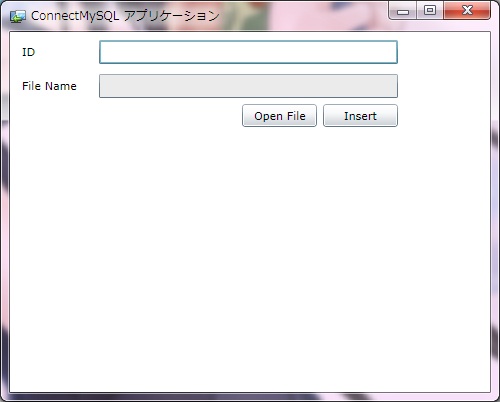Click blank space right of Insert button
The image size is (500, 402).
(443, 116)
